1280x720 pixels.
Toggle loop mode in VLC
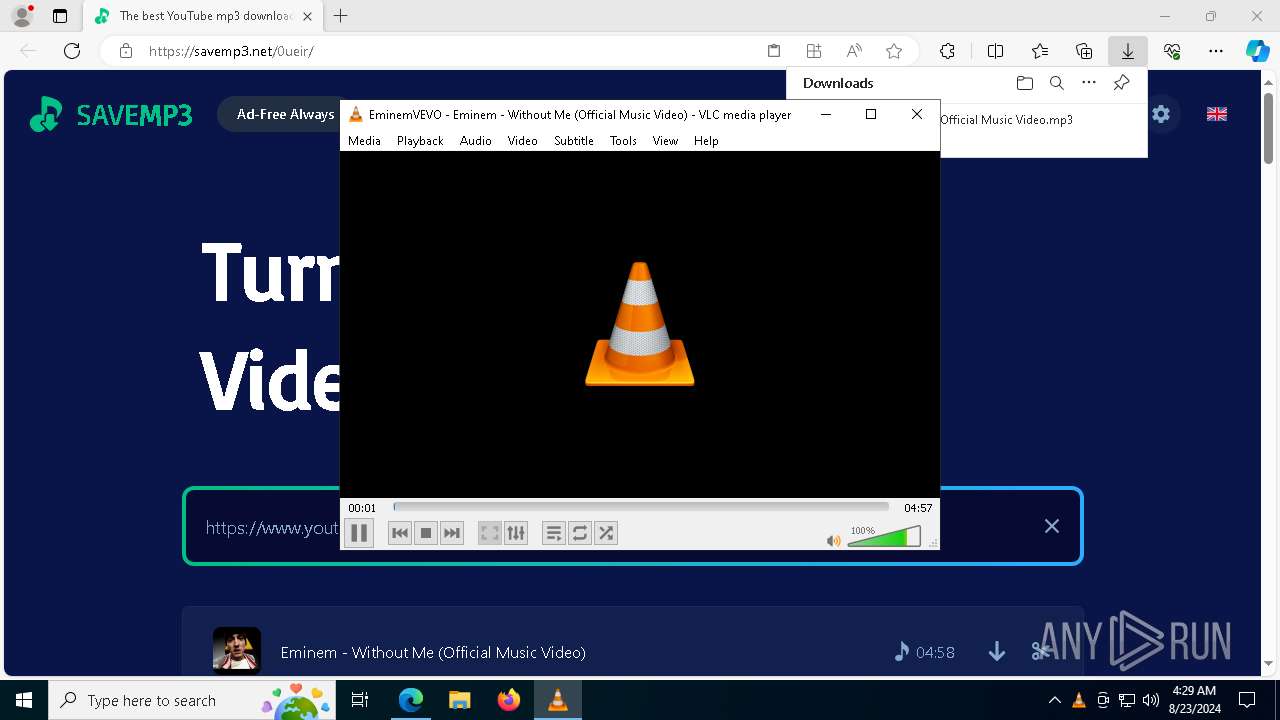coord(579,533)
